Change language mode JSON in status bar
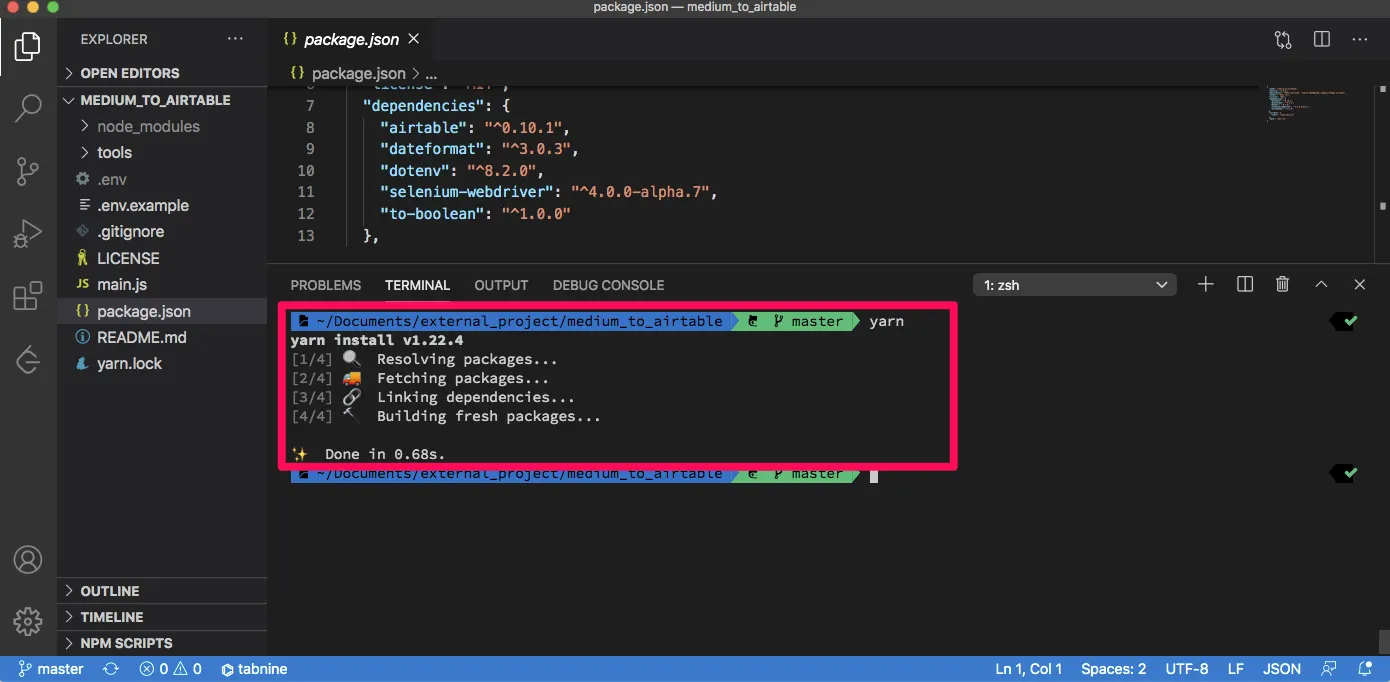Image resolution: width=1390 pixels, height=682 pixels. [1282, 669]
